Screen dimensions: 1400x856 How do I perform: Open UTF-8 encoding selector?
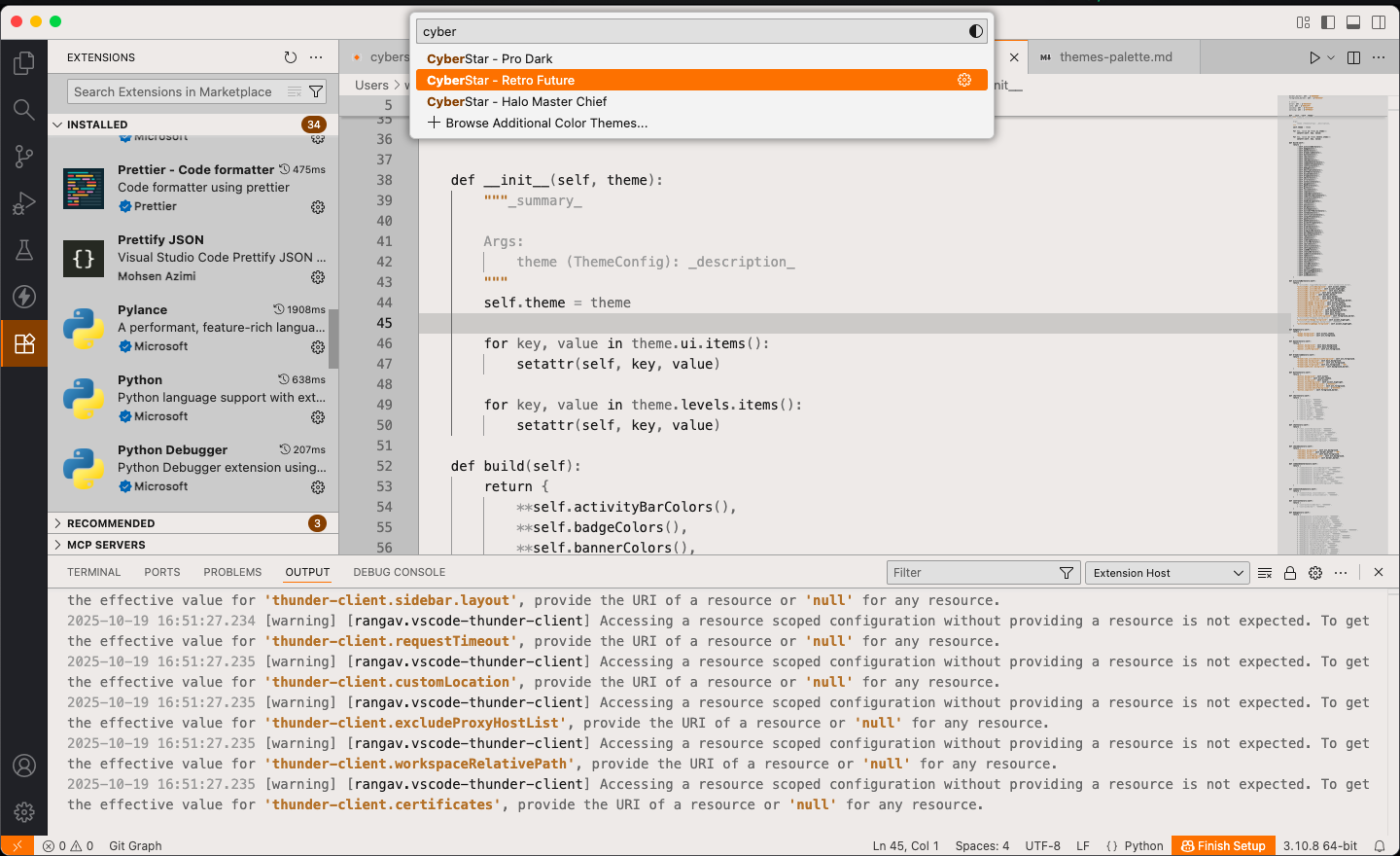tap(1042, 846)
